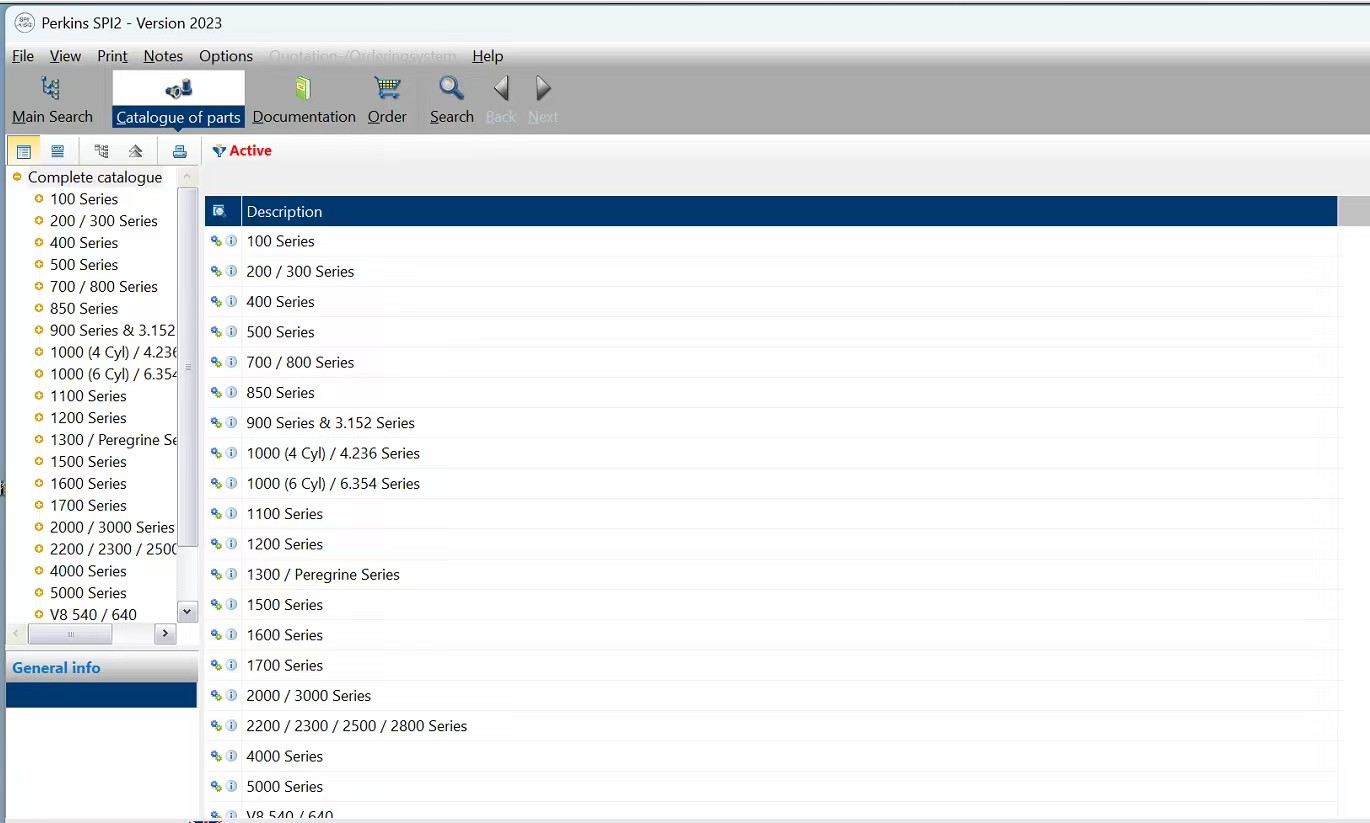Collapse the Complete catalogue tree node
The image size is (1370, 823).
(17, 177)
